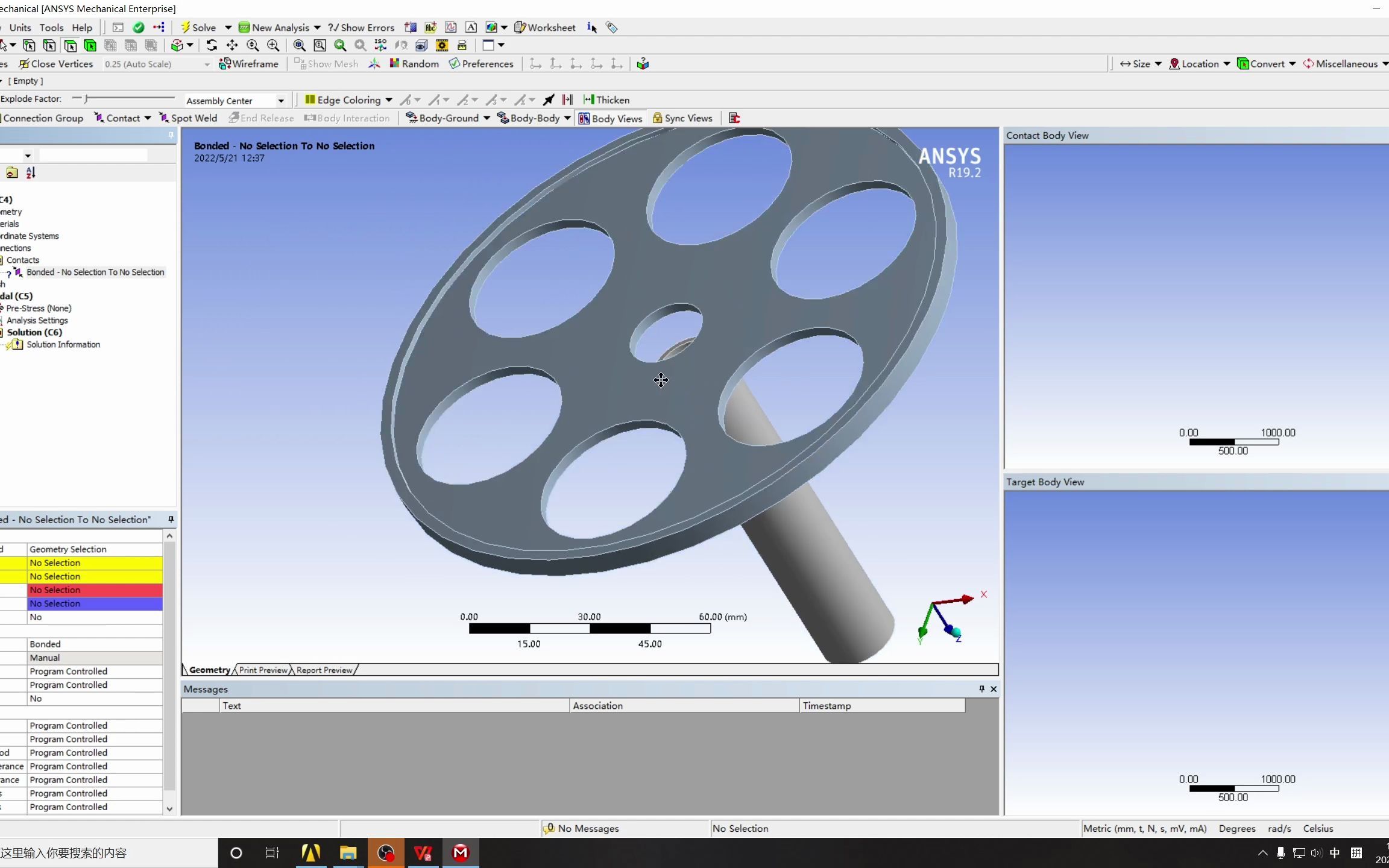Select the Pan tool icon
Image resolution: width=1389 pixels, height=868 pixels.
(232, 45)
